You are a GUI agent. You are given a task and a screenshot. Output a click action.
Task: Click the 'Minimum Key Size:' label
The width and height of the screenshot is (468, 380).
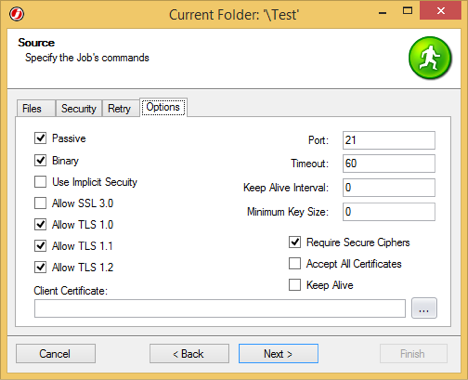pyautogui.click(x=288, y=212)
